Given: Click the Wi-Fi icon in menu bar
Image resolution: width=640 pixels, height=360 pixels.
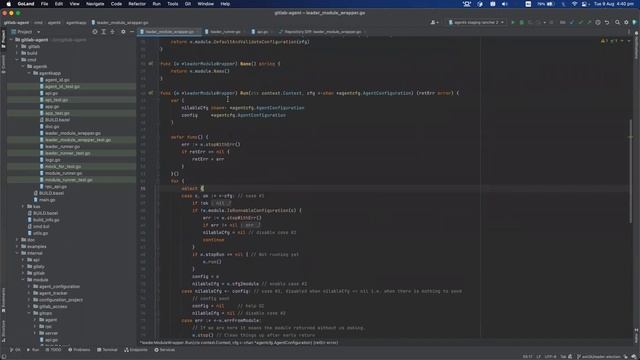Looking at the screenshot, I should tap(575, 4).
